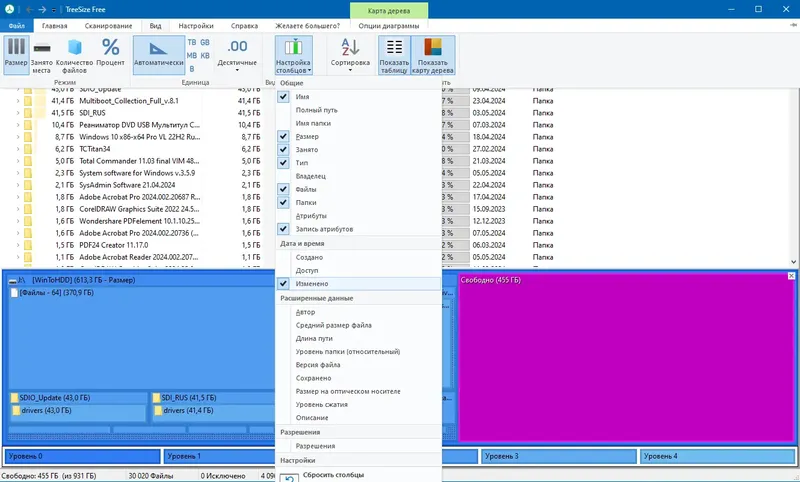Click the Уровень 3 legend swatch
This screenshot has width=800, height=482.
pos(559,456)
